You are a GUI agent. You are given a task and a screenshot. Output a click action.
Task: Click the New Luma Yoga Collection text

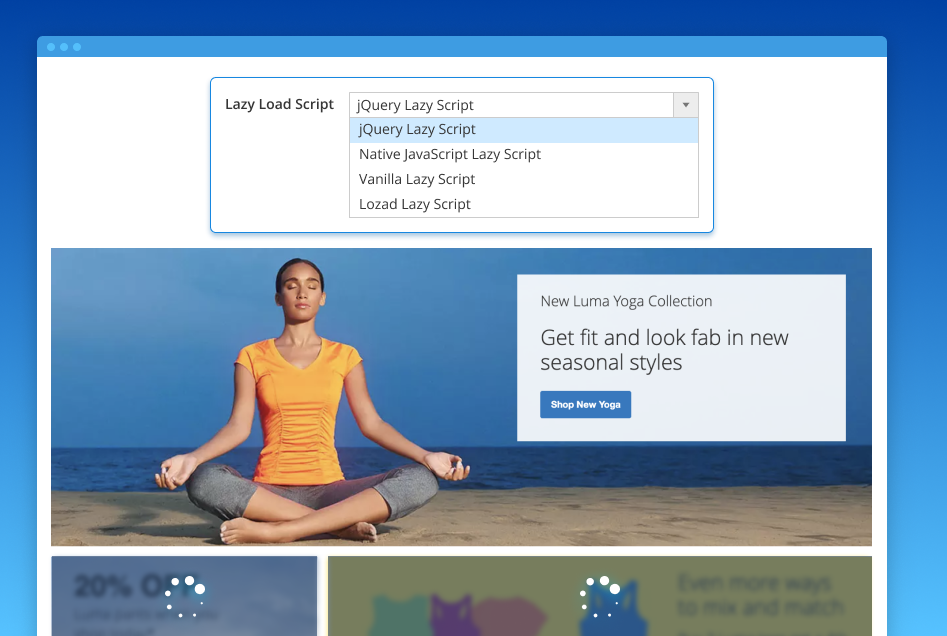pos(626,301)
